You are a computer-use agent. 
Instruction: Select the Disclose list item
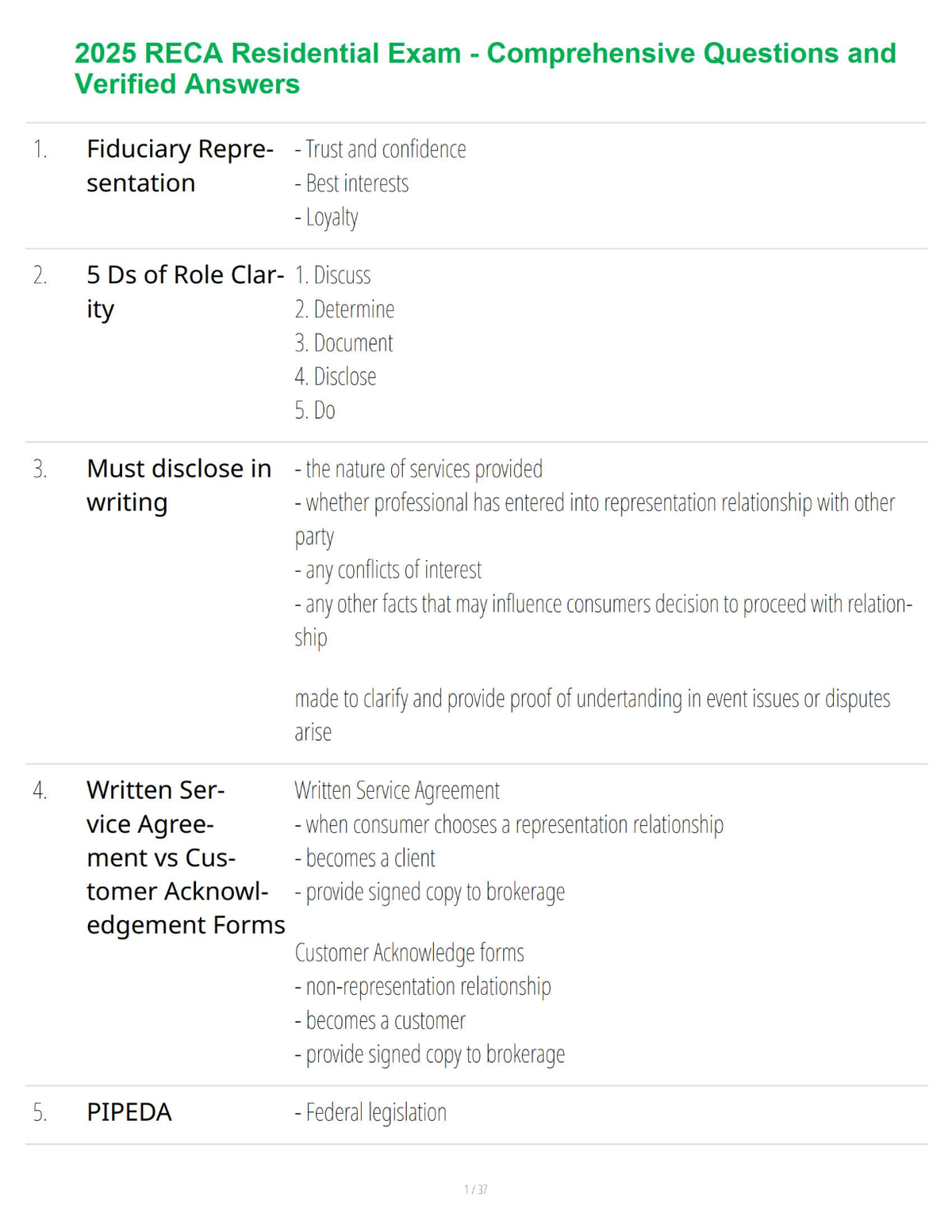coord(335,377)
